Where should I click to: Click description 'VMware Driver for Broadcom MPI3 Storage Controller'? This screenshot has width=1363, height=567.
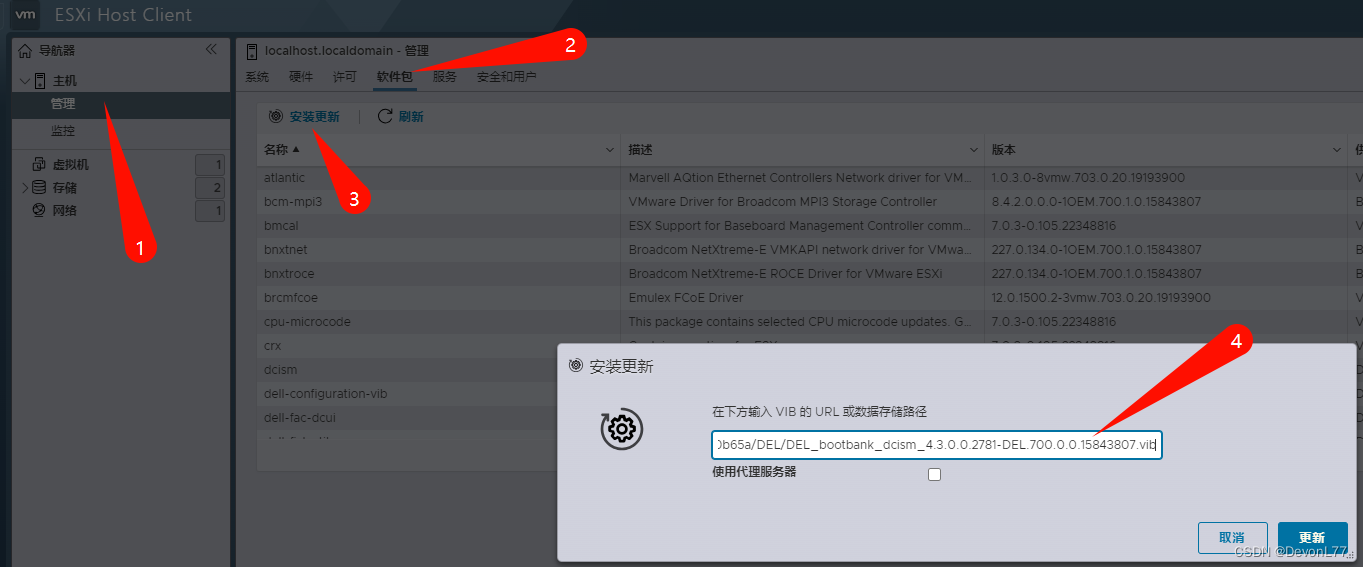[783, 202]
